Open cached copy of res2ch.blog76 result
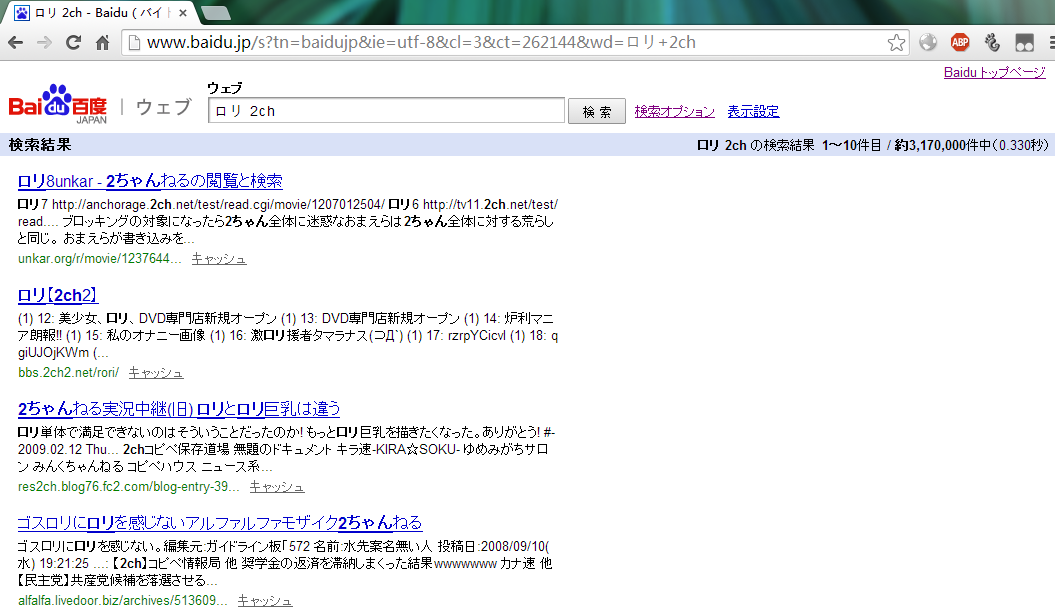Screen dimensions: 1055x616 coord(277,487)
